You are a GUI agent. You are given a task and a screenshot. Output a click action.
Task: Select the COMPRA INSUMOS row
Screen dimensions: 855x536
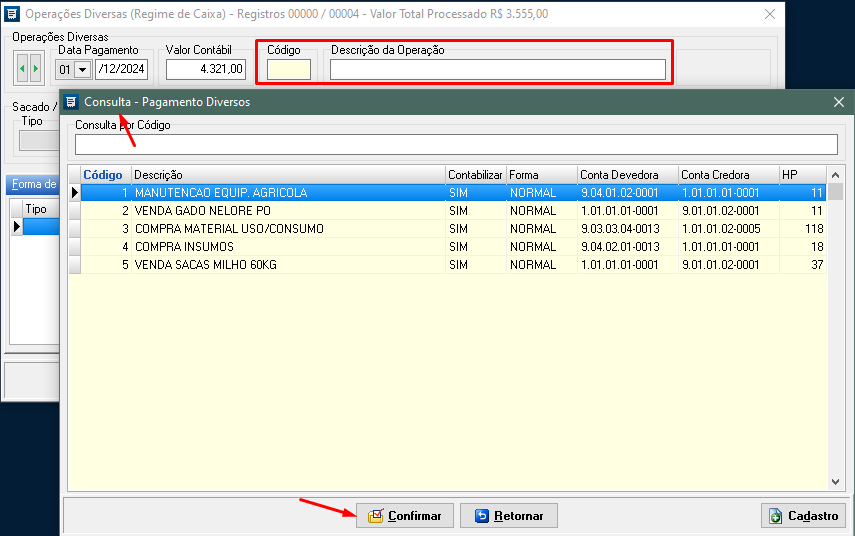[x=288, y=247]
